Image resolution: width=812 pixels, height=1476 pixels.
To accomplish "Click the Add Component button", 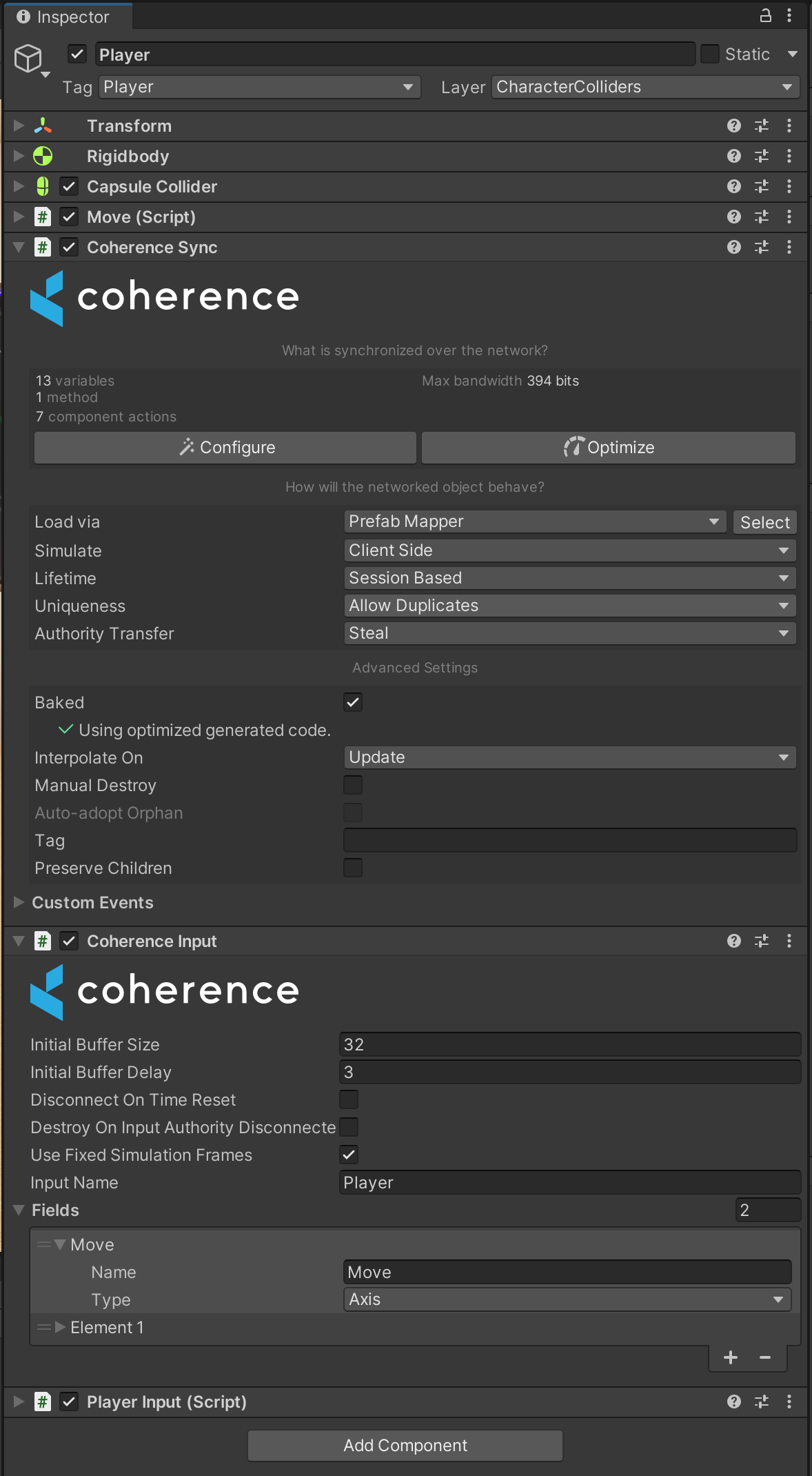I will coord(405,1445).
